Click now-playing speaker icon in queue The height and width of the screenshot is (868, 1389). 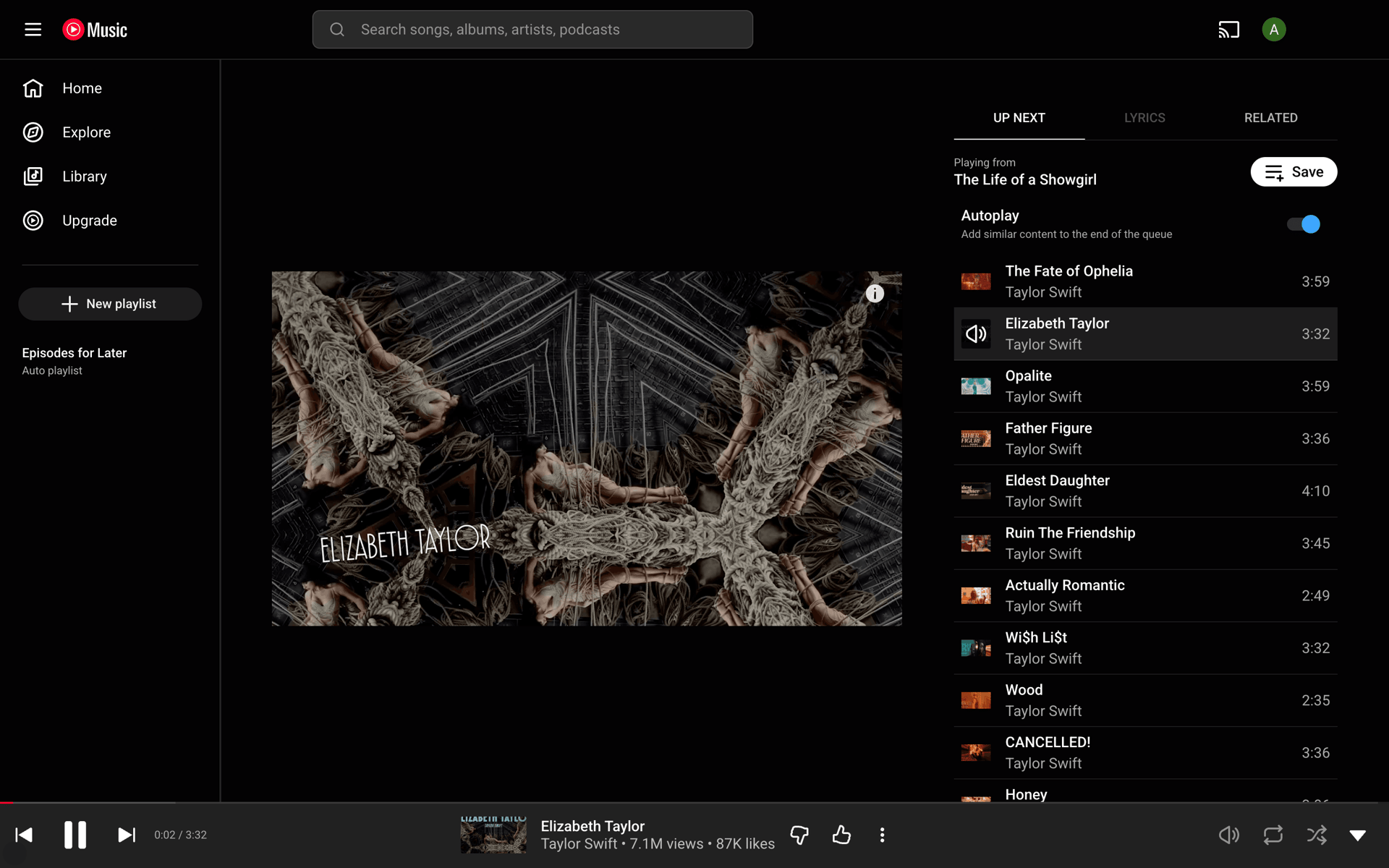tap(976, 333)
